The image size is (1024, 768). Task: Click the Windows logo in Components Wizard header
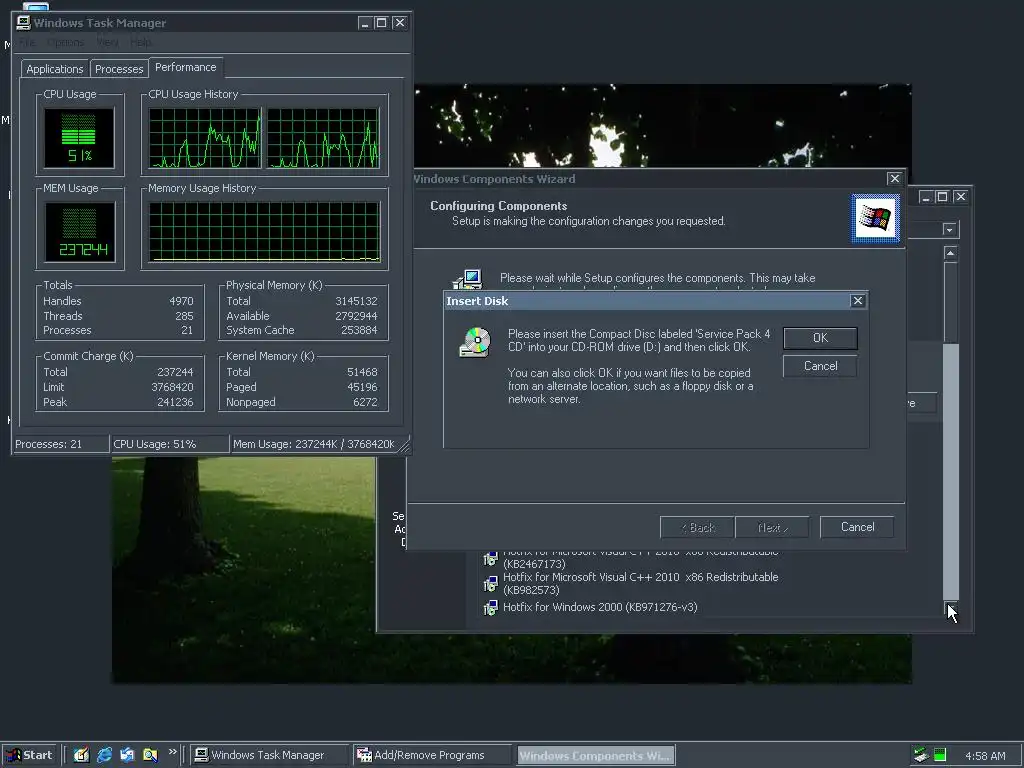click(875, 218)
